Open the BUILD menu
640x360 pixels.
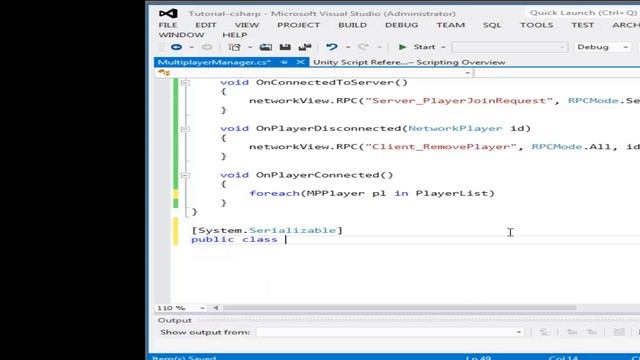click(x=352, y=25)
